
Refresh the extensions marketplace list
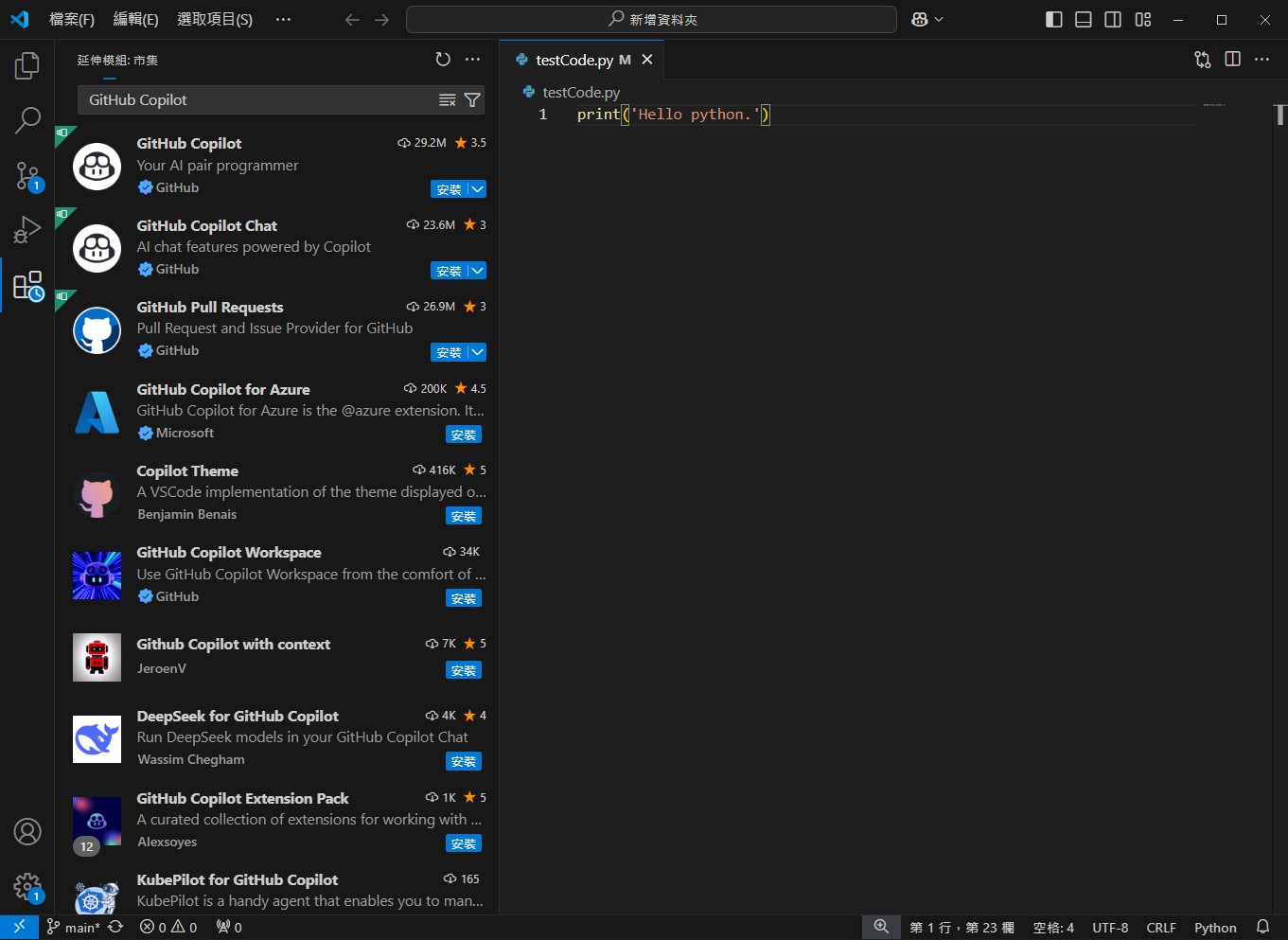pos(443,60)
